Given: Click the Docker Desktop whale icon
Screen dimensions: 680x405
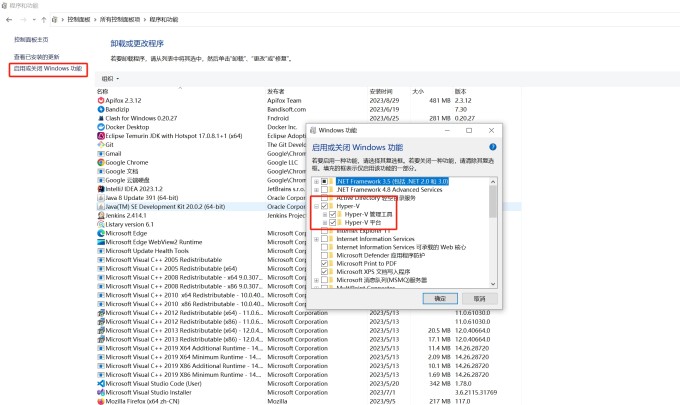Looking at the screenshot, I should coord(101,127).
